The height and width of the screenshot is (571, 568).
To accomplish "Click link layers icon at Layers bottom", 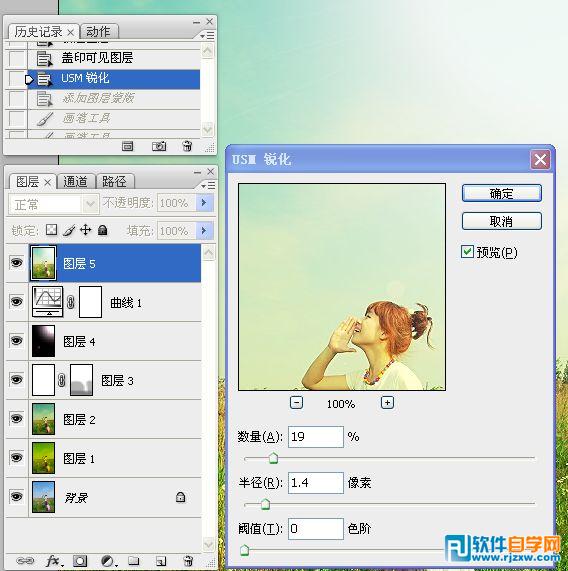I will 25,560.
